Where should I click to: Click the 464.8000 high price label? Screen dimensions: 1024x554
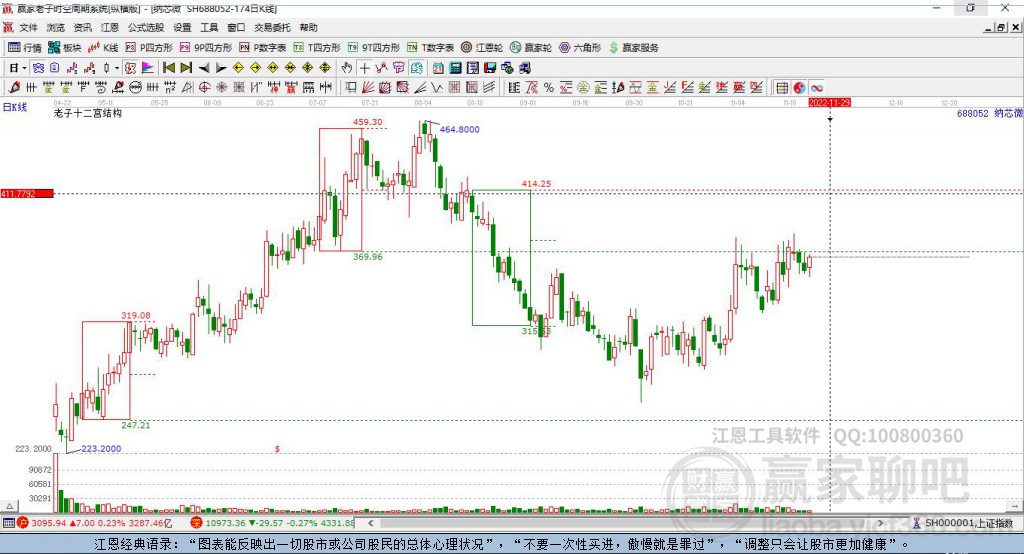459,129
